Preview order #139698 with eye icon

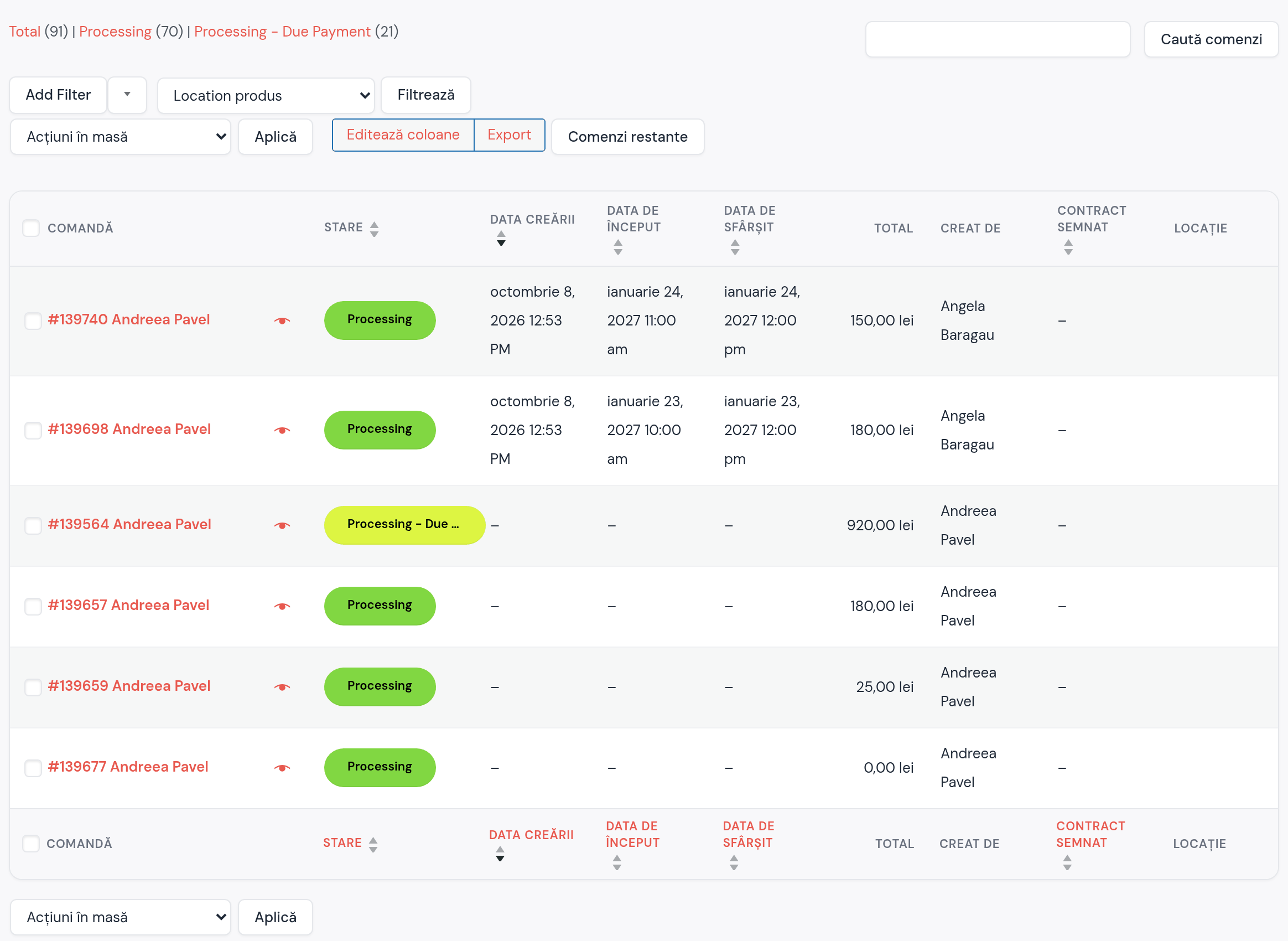click(282, 430)
